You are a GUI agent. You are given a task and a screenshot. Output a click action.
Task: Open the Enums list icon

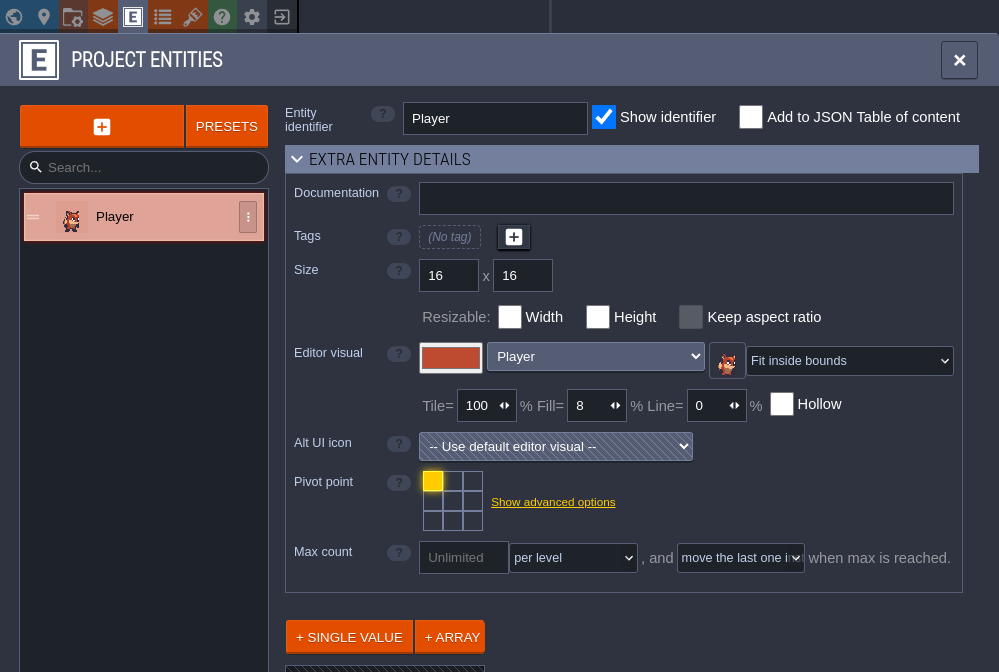(163, 16)
